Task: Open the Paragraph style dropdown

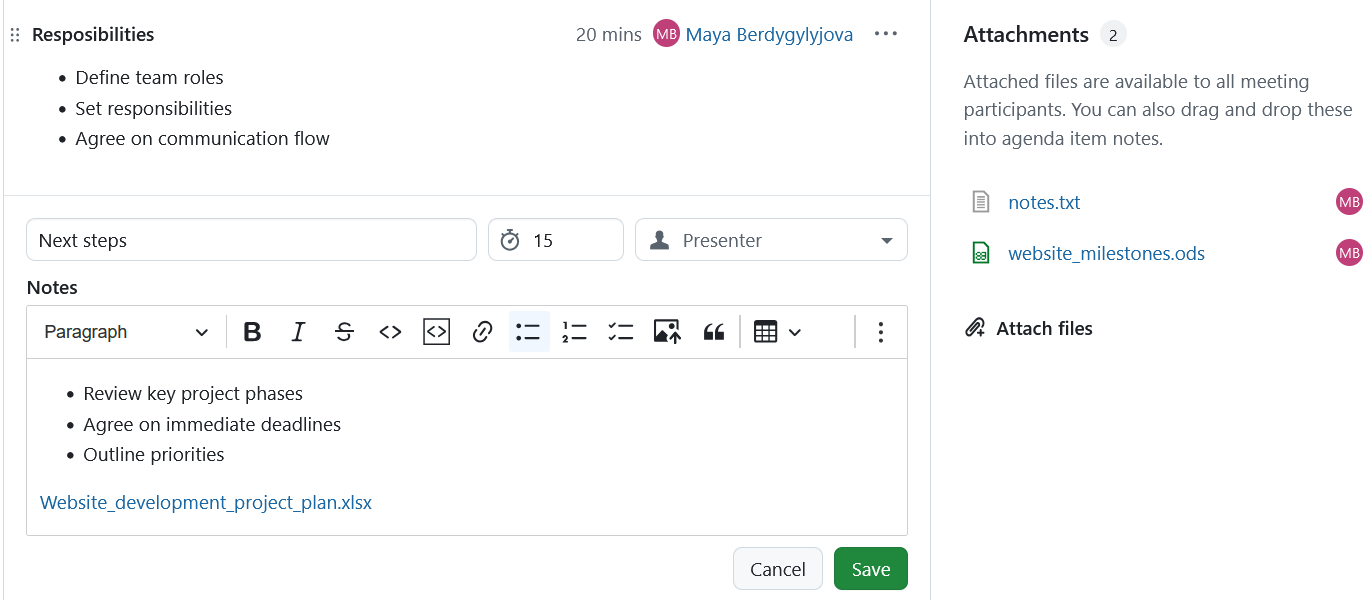Action: tap(126, 331)
